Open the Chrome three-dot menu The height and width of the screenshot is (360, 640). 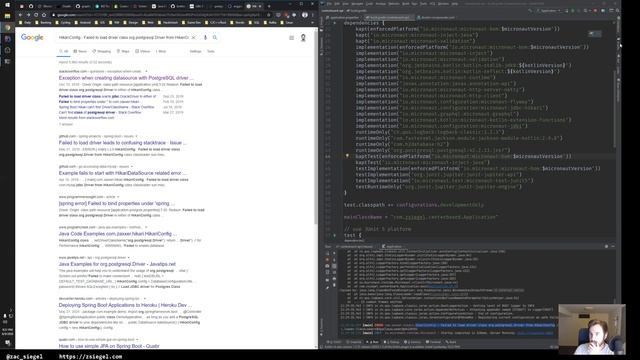click(313, 15)
